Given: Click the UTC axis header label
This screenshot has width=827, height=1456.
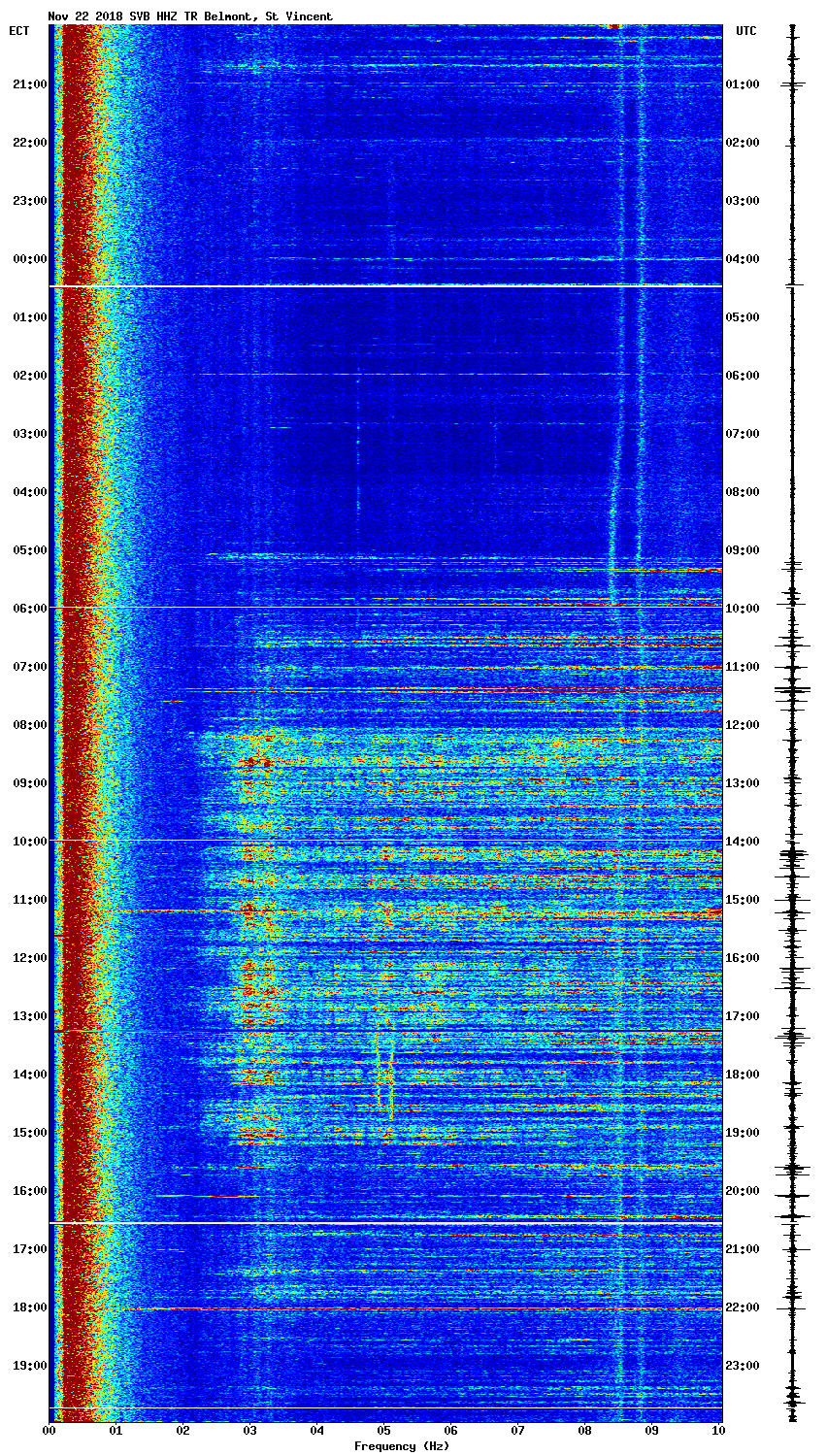Looking at the screenshot, I should point(745,31).
